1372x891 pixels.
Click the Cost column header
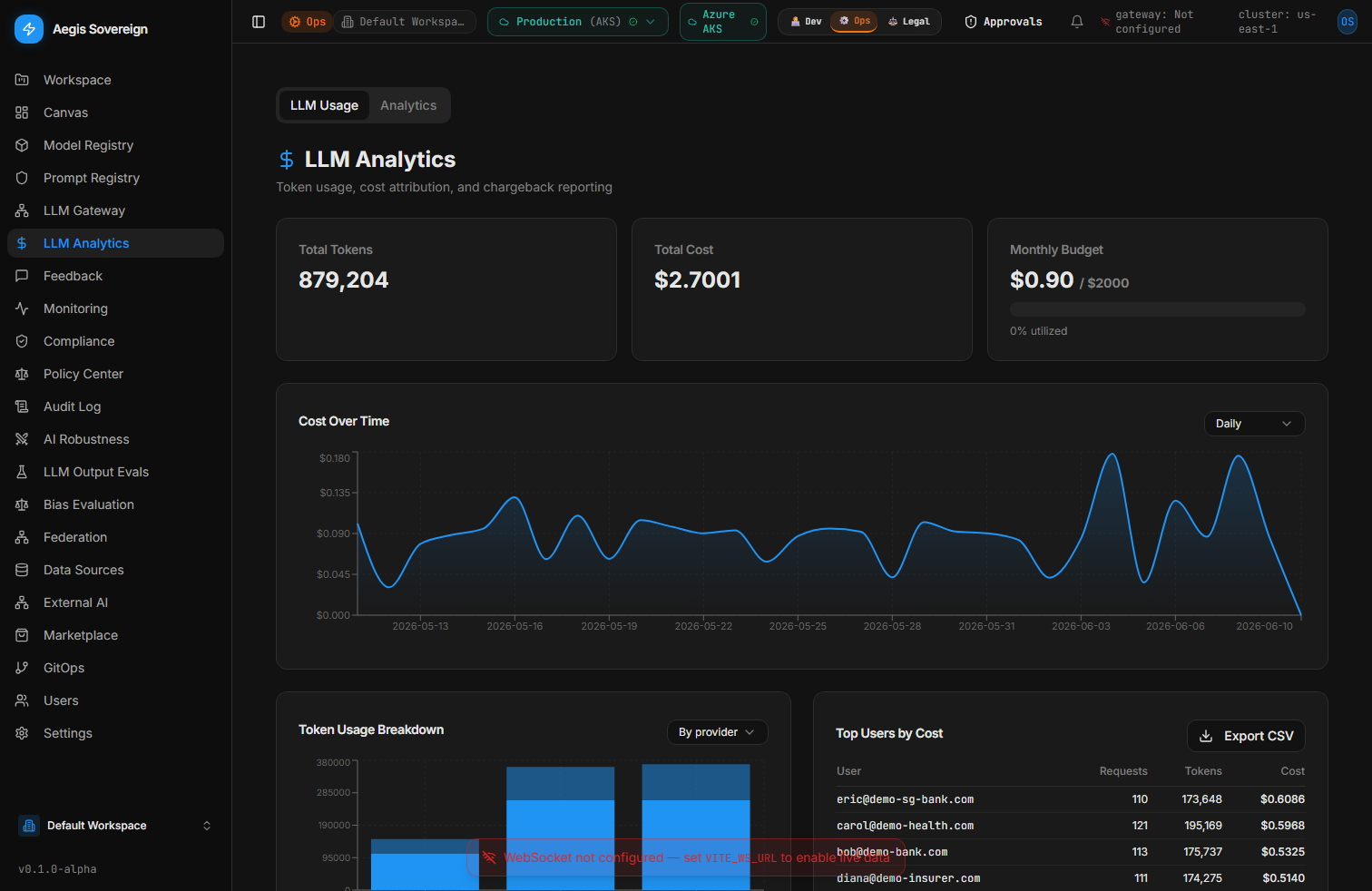[1293, 771]
